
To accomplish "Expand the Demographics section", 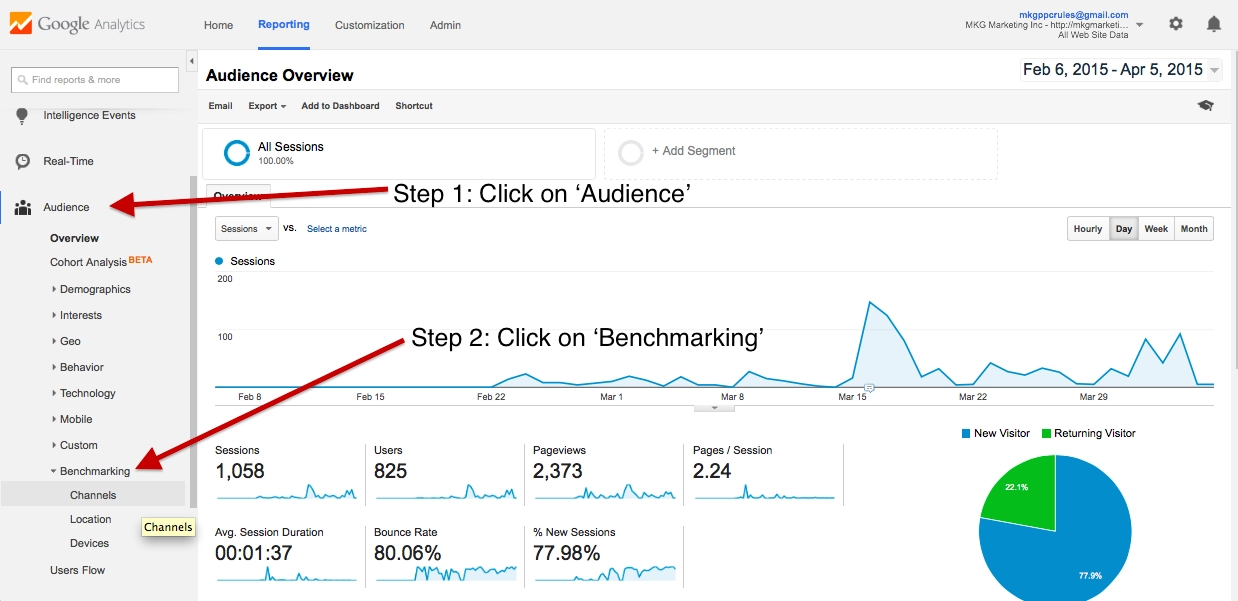I will [x=95, y=289].
